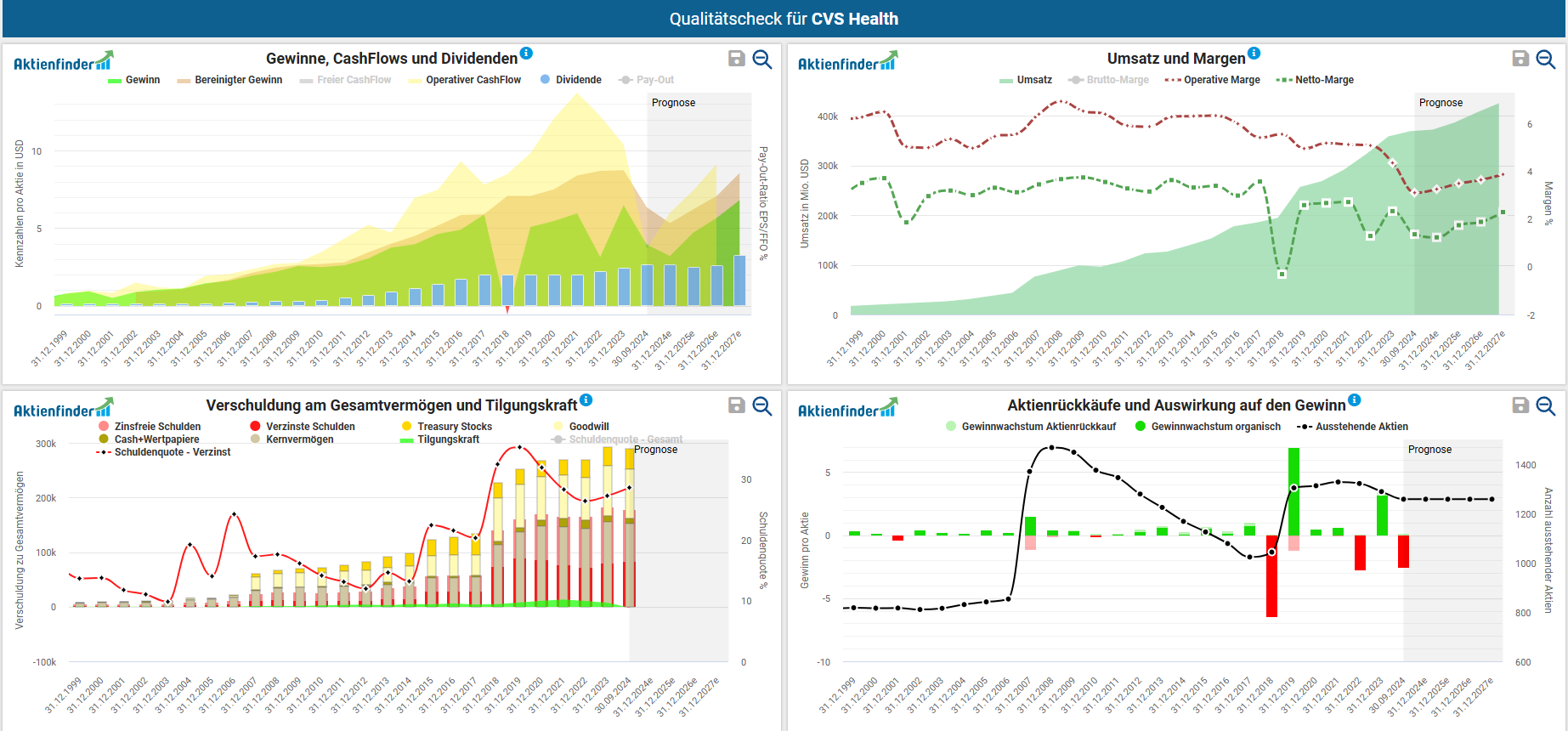Image resolution: width=1568 pixels, height=731 pixels.
Task: Click the Aktienfinder logo in top-left chart
Action: pyautogui.click(x=63, y=62)
